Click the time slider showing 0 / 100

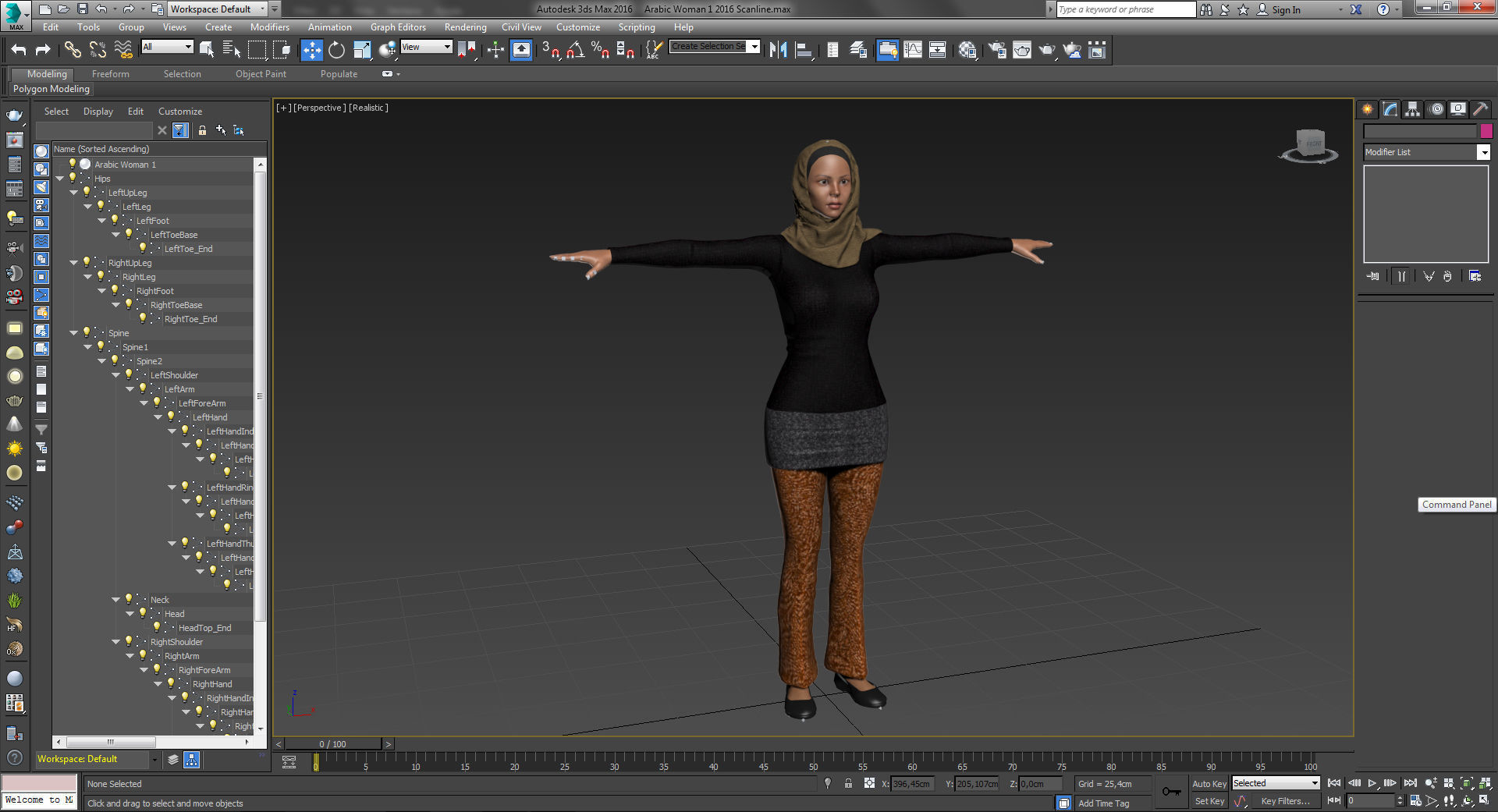pos(333,744)
